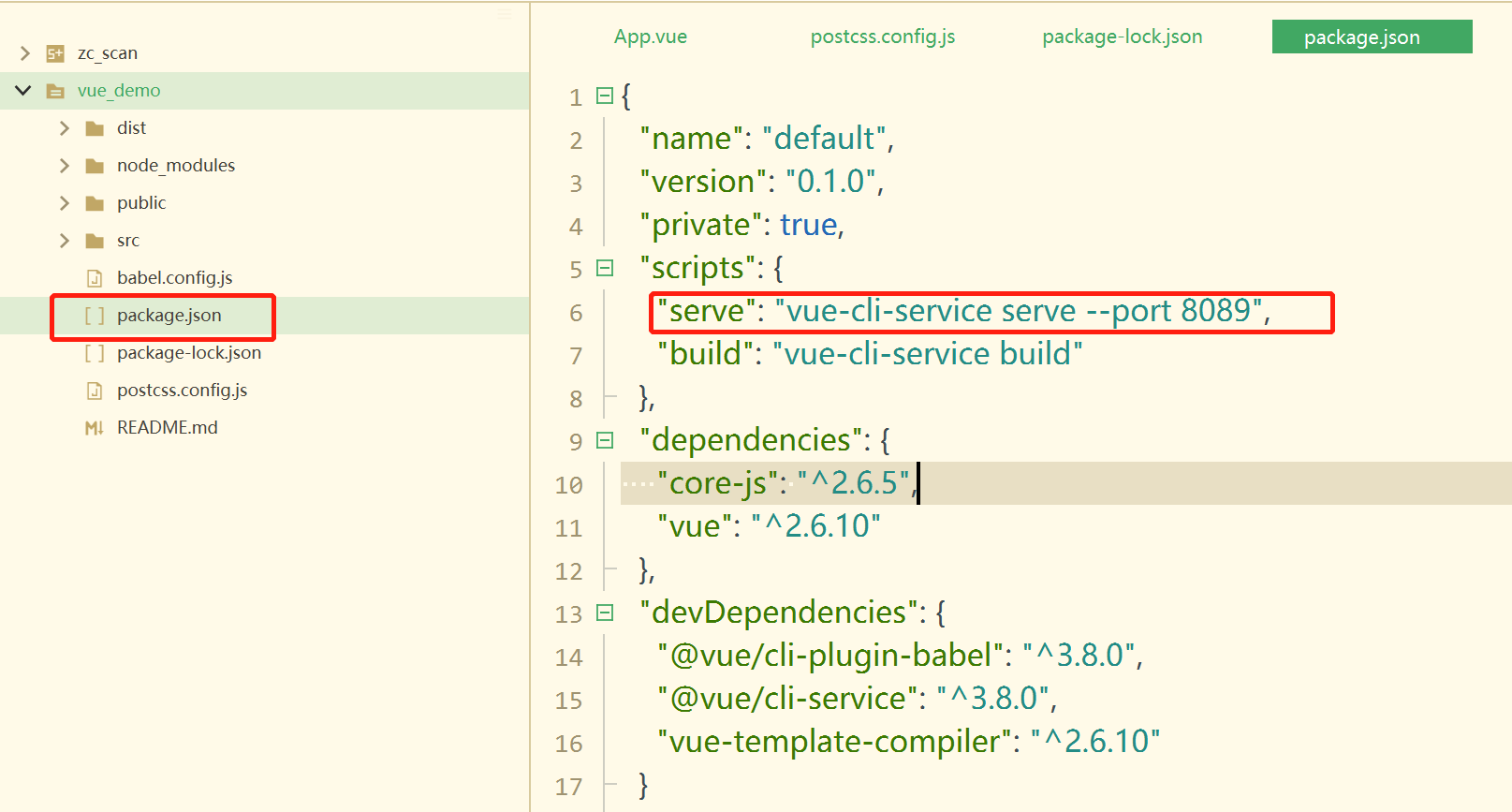Click the public folder icon
This screenshot has height=812, width=1512.
pyautogui.click(x=95, y=203)
